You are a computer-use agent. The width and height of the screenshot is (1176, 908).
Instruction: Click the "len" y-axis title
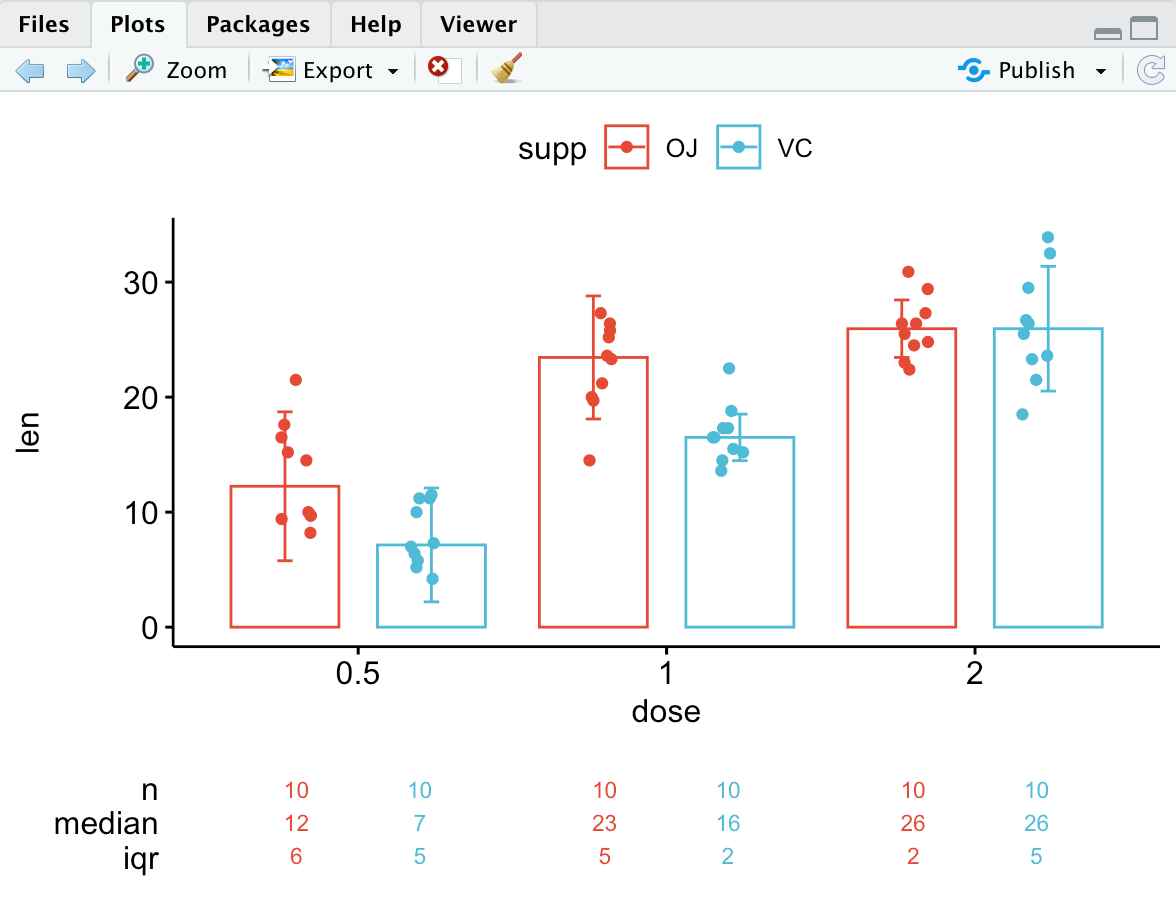[x=29, y=433]
